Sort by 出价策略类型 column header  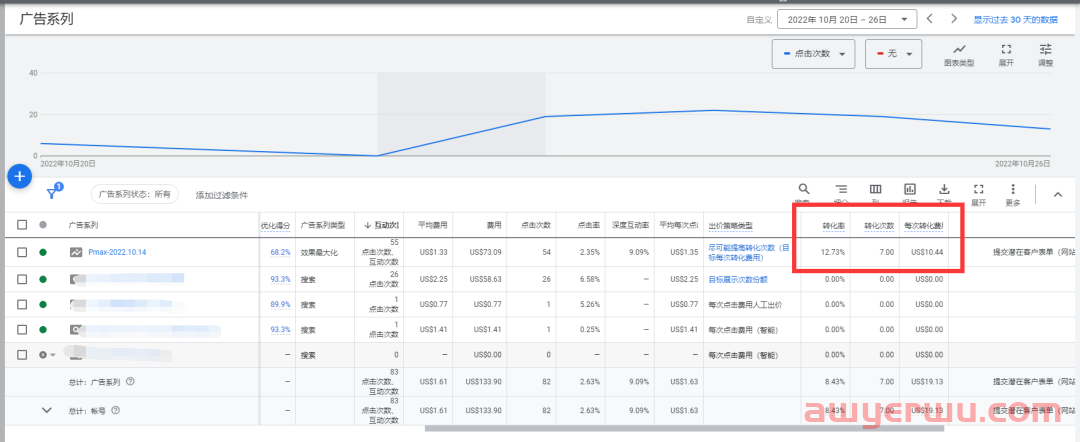pos(731,226)
